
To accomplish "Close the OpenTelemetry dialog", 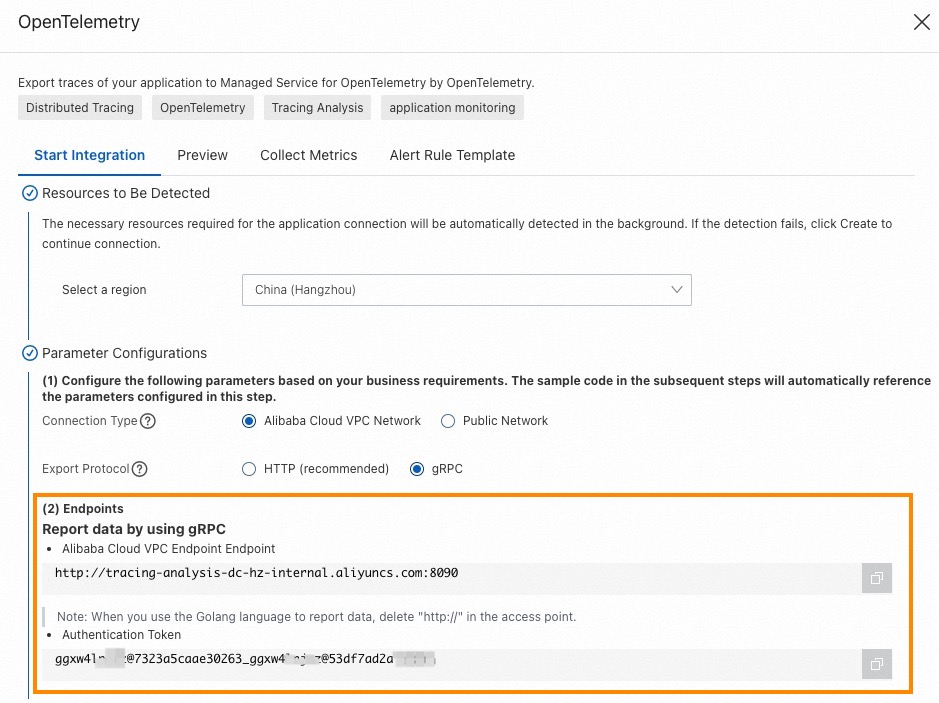I will coord(922,22).
